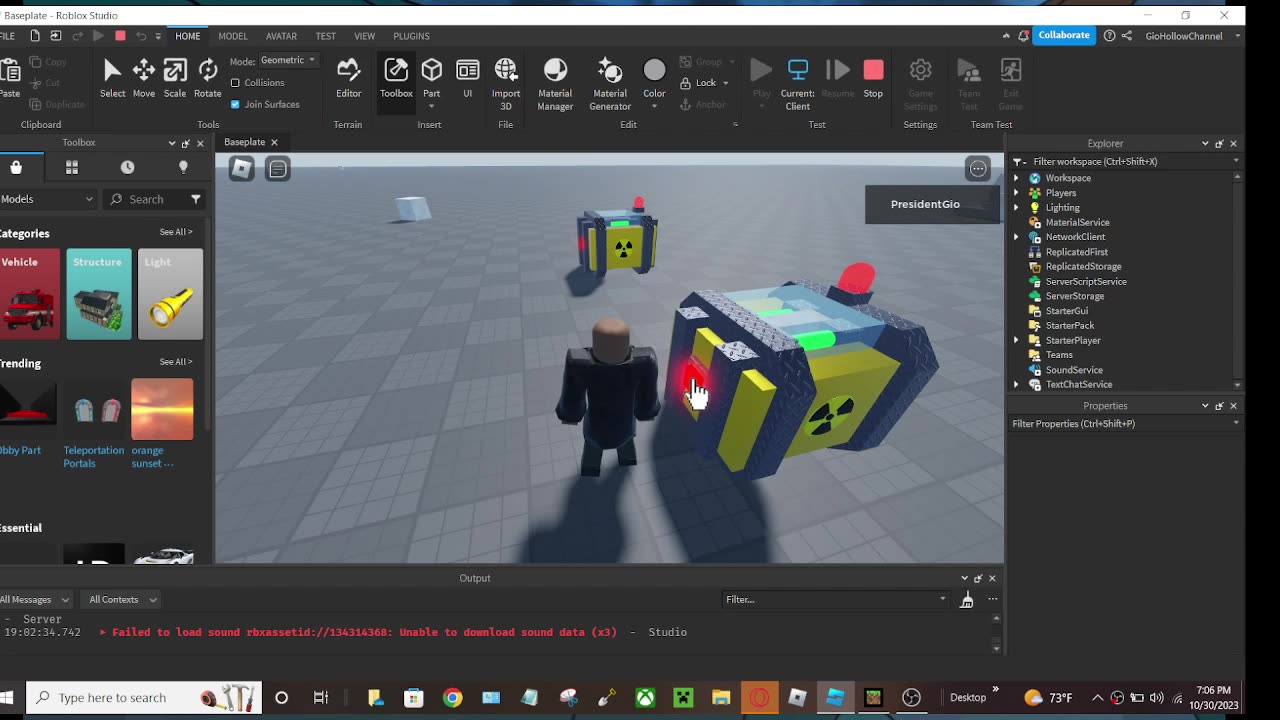Choose the Scale tool
This screenshot has width=1280, height=720.
pos(175,79)
